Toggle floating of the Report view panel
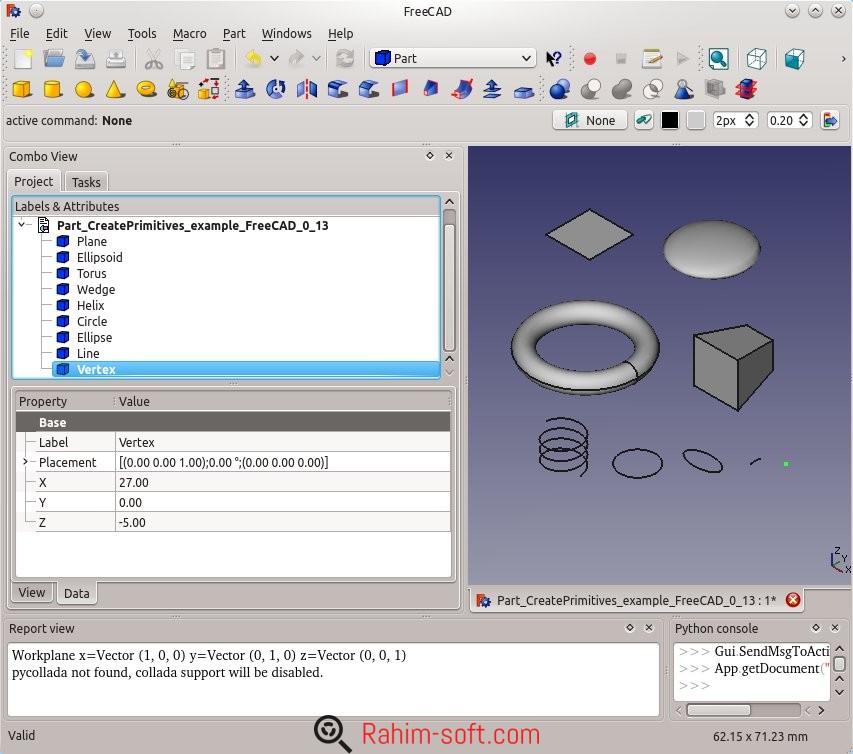This screenshot has height=754, width=853. pos(630,628)
